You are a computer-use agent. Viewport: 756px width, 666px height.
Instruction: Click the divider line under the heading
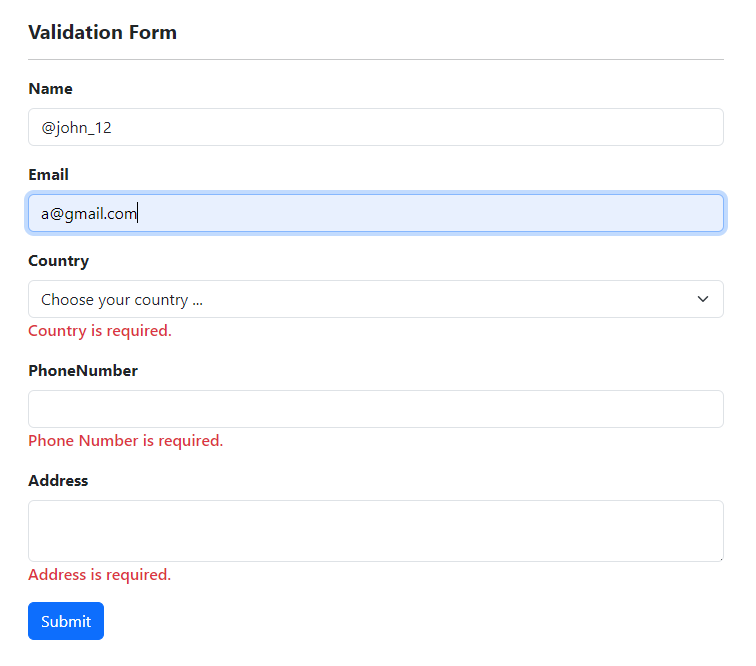tap(375, 60)
